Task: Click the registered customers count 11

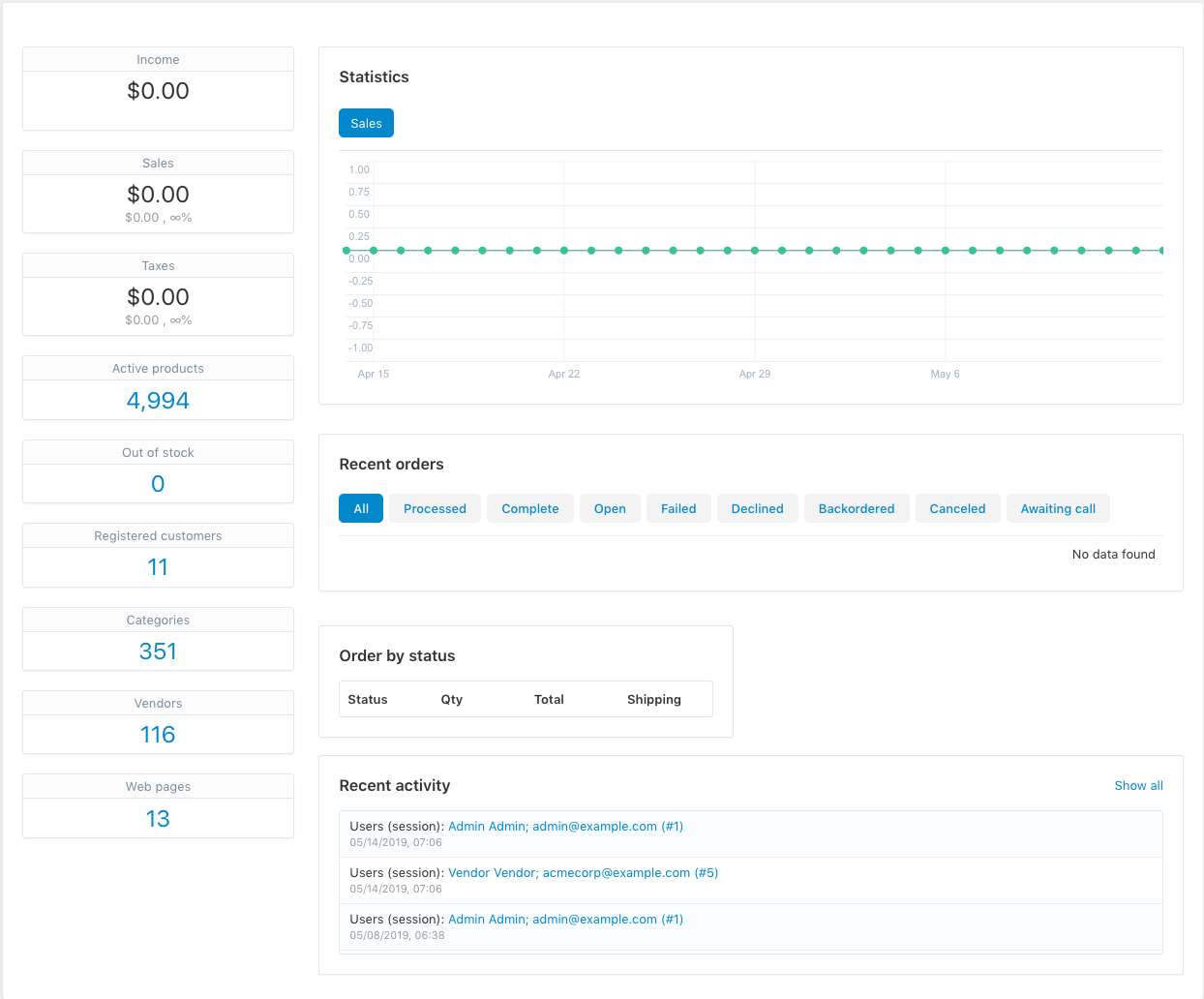Action: [158, 566]
